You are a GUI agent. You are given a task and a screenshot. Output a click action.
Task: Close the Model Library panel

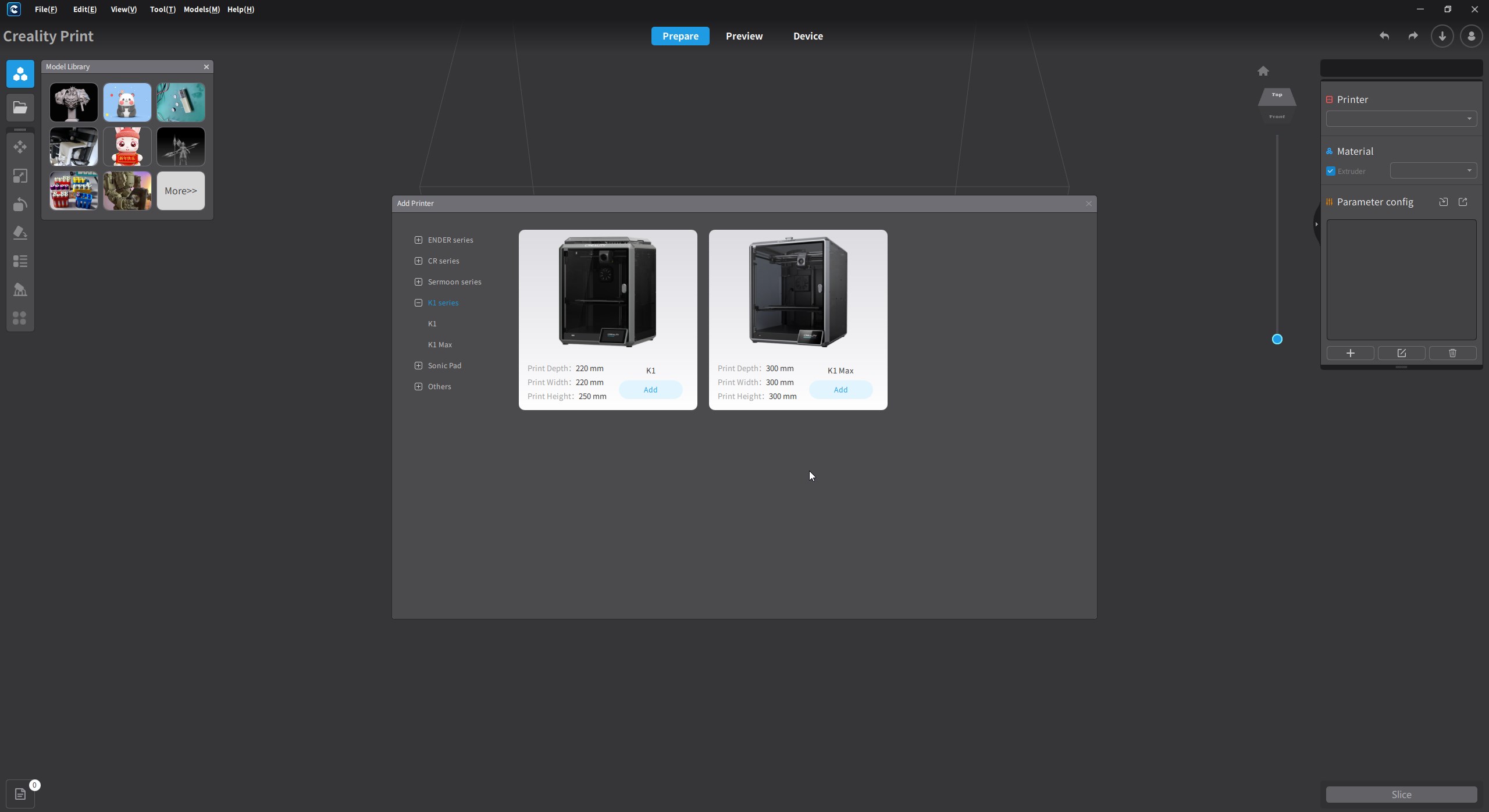pyautogui.click(x=206, y=67)
